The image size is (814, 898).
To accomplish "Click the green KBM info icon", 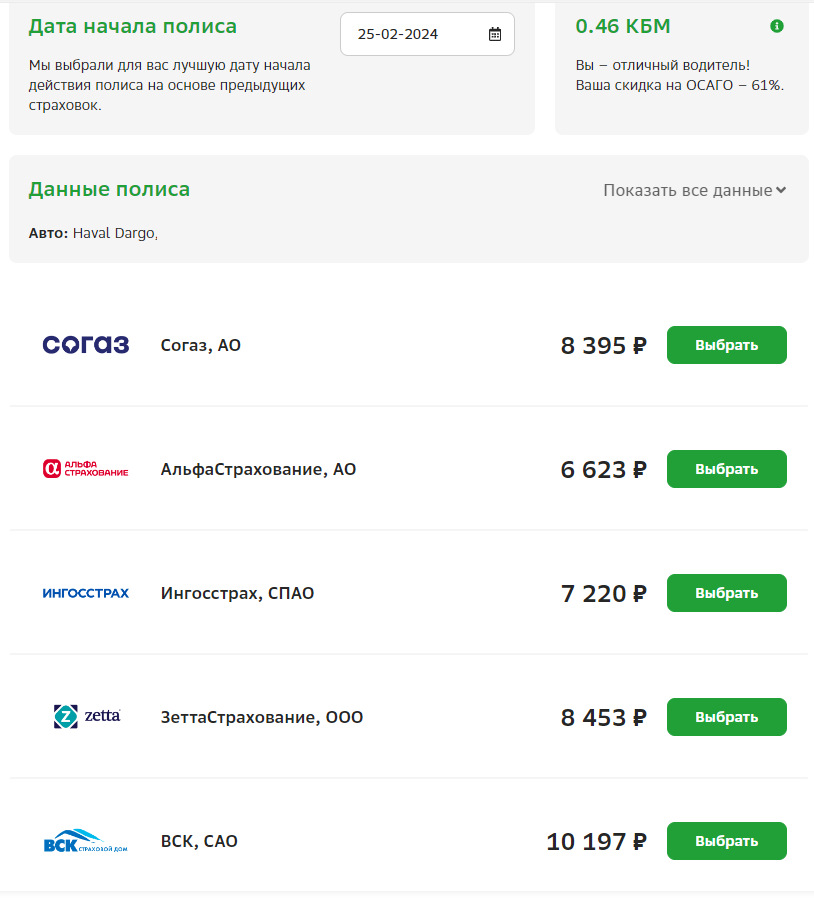I will point(777,26).
